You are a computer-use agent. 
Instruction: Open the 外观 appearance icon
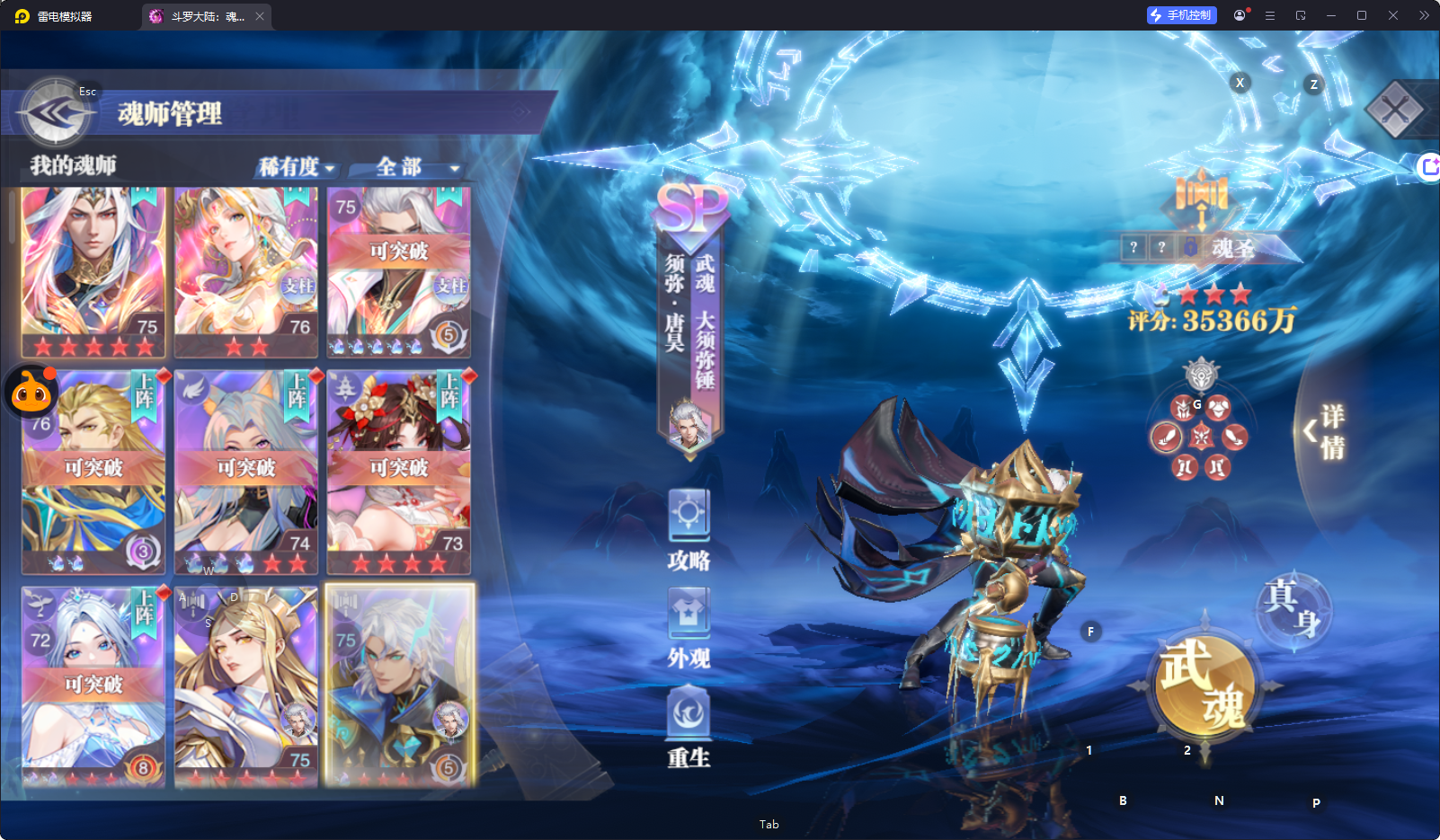click(689, 629)
